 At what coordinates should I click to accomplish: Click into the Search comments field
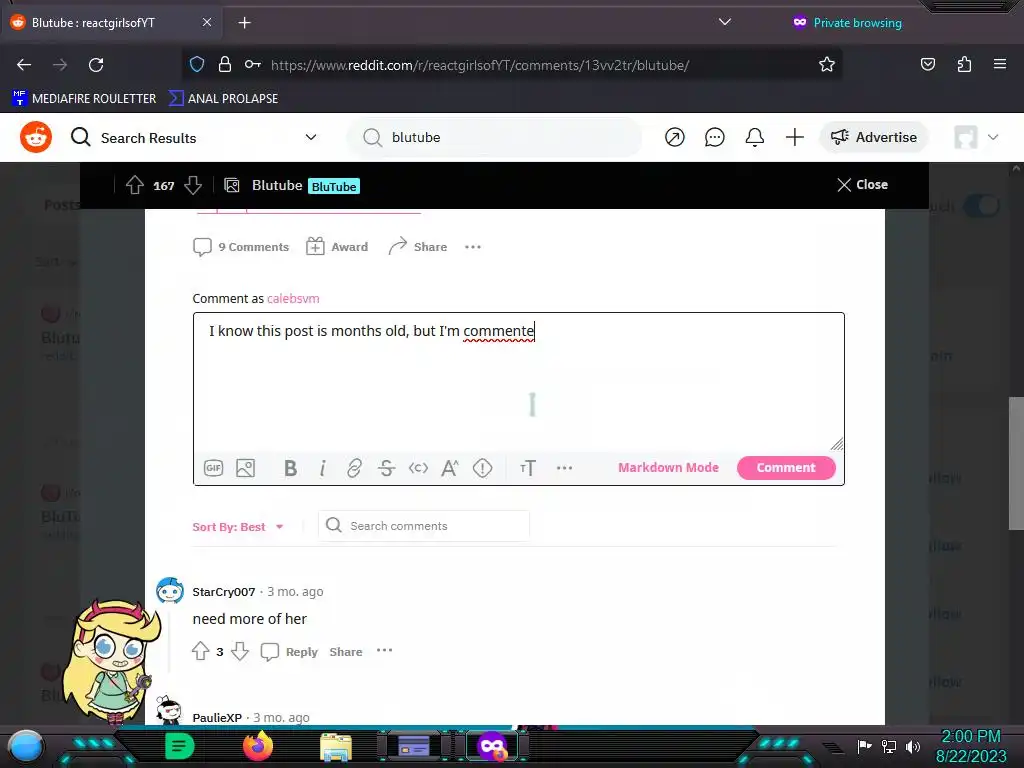(424, 526)
